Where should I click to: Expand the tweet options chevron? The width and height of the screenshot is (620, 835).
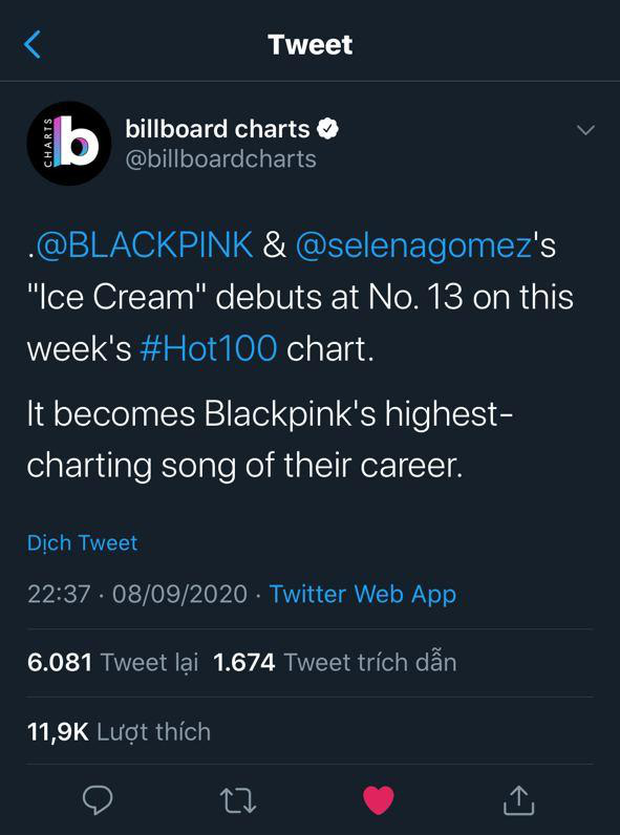click(x=585, y=131)
